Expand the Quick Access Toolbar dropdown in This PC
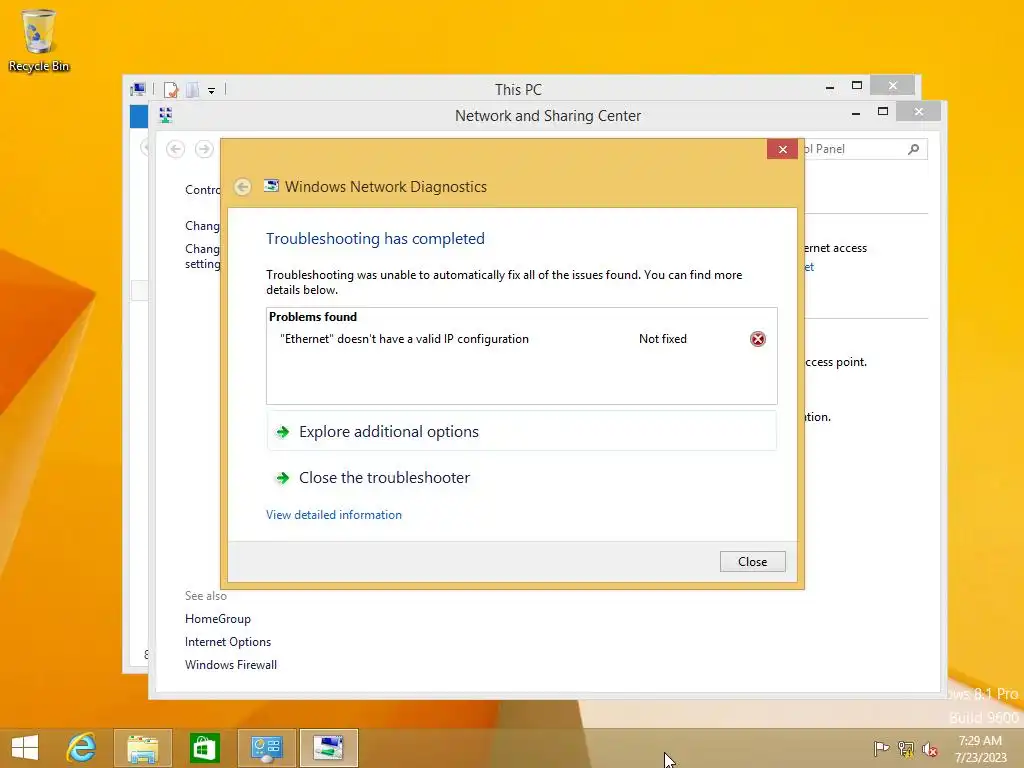 point(212,91)
